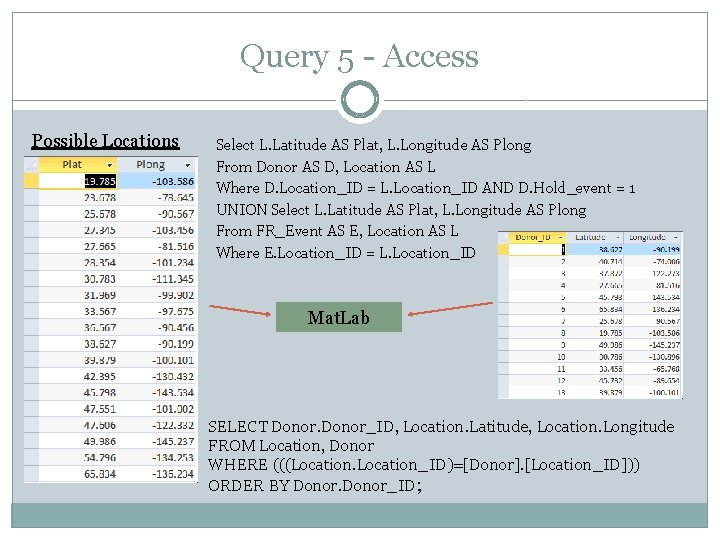Click the highlighted Plong cell -103.586

[x=158, y=181]
